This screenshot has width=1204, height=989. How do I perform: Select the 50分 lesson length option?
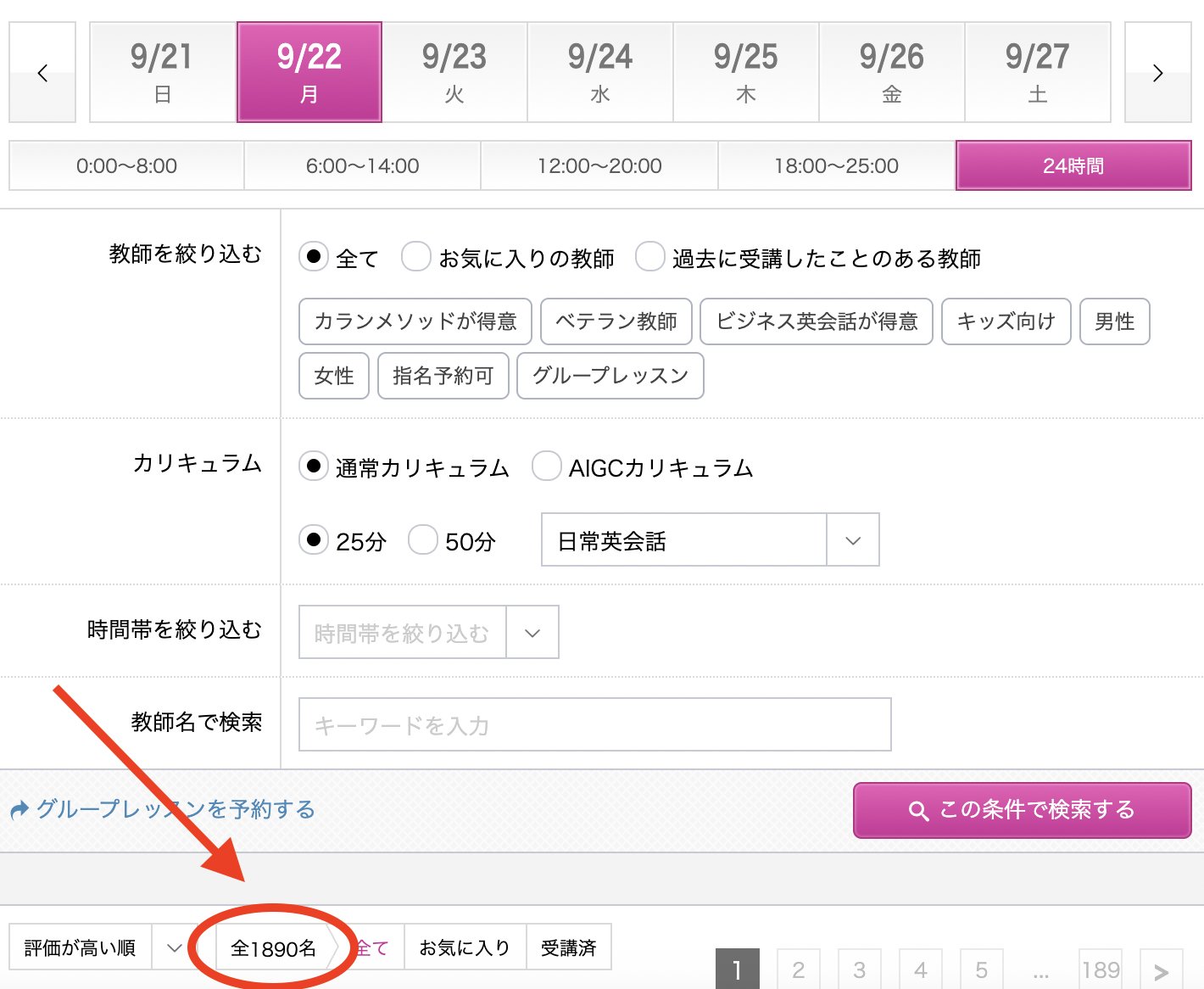(x=423, y=539)
